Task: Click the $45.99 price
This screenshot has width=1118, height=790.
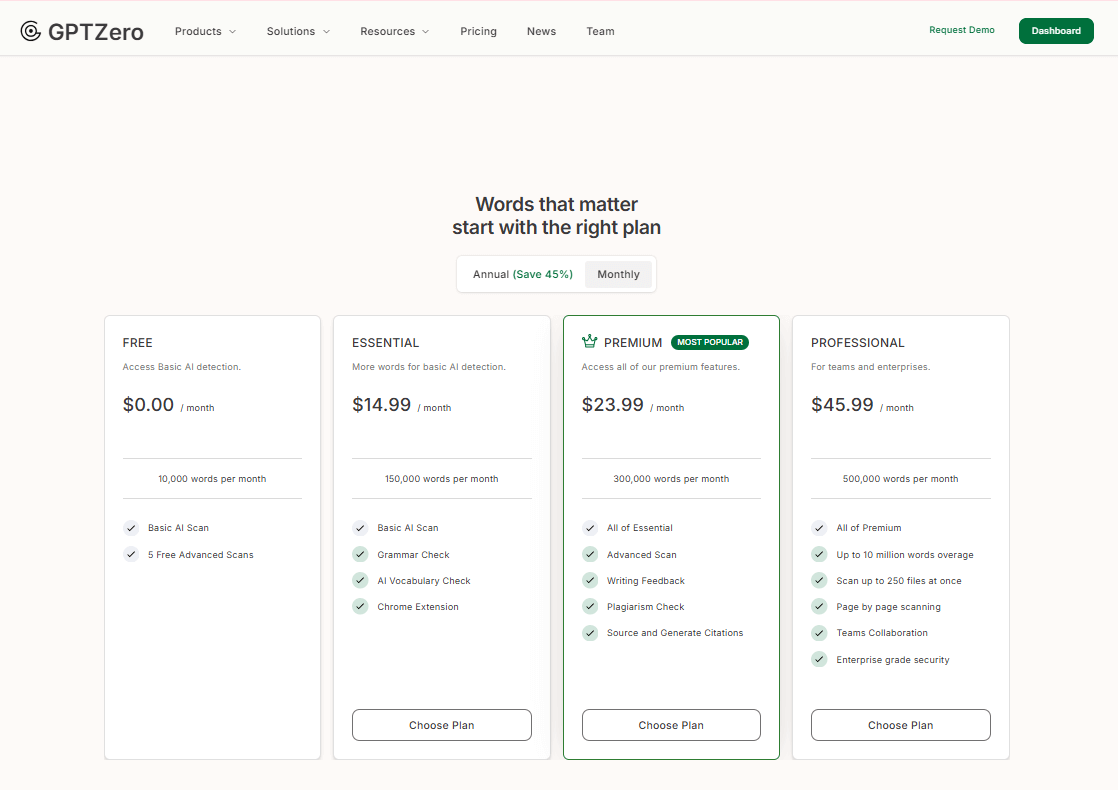Action: (842, 404)
